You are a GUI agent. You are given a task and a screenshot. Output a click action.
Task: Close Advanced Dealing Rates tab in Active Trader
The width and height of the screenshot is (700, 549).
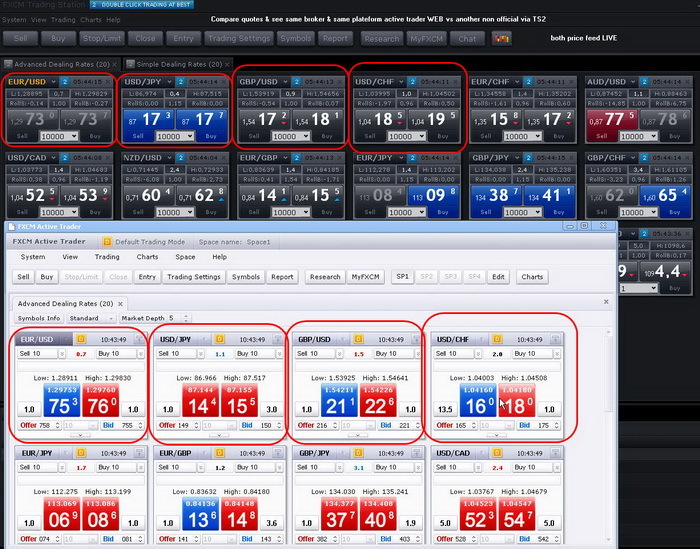(x=120, y=304)
